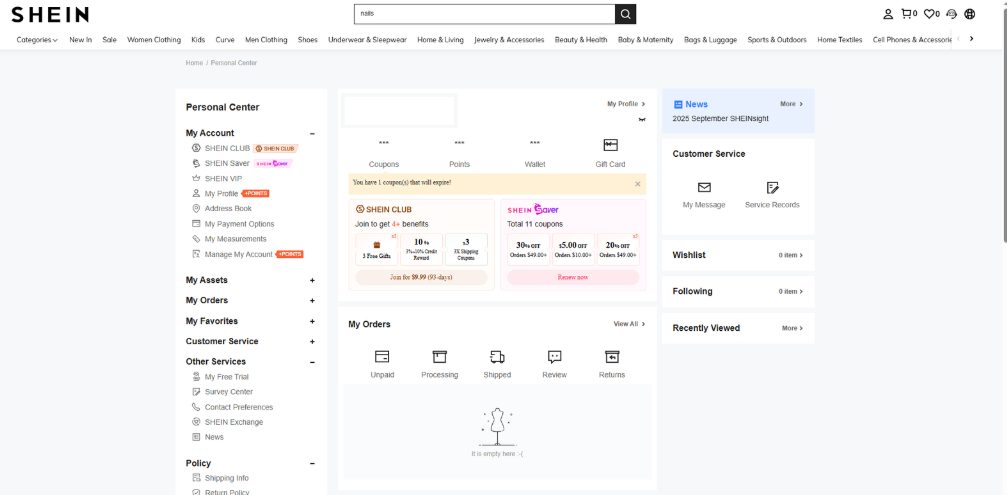Click the Returns order icon
Screen dimensions: 1007x495
612,357
